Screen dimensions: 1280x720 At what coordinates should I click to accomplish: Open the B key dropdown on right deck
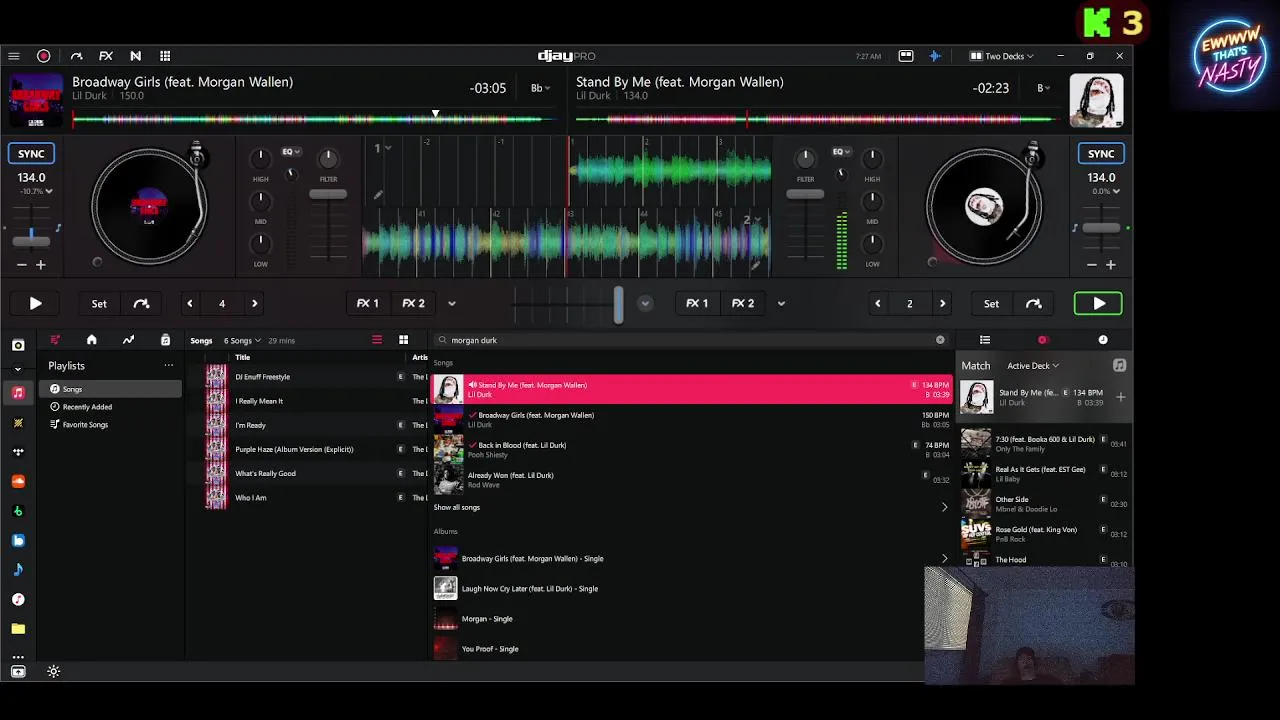tap(1044, 88)
